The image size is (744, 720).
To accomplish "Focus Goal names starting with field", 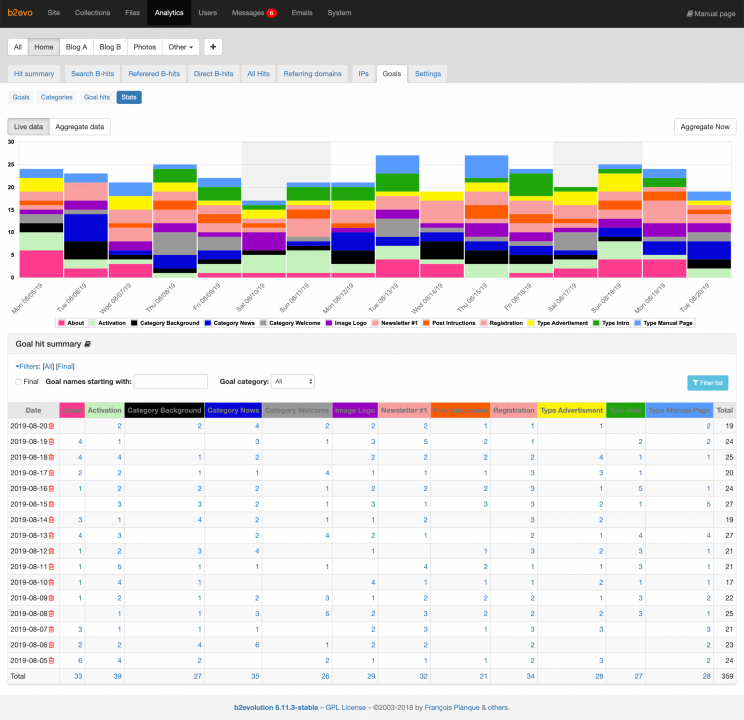I will click(x=171, y=382).
